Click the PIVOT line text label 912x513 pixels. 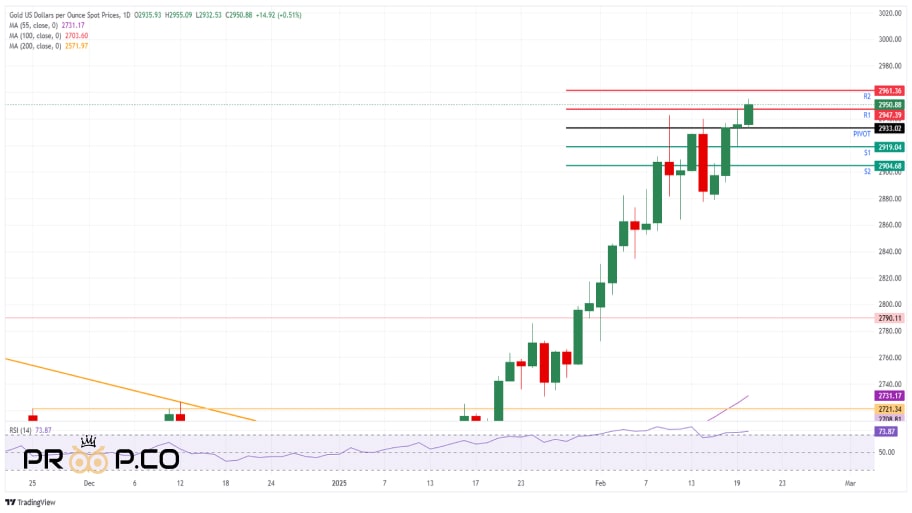[861, 134]
